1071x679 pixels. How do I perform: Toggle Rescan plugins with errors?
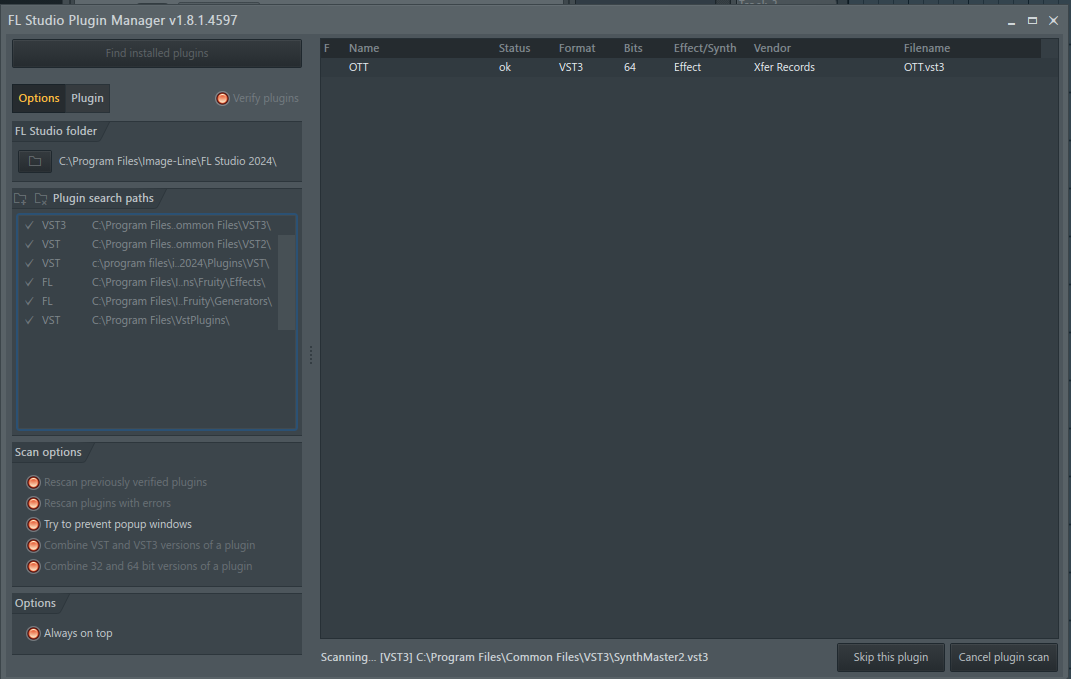click(33, 503)
